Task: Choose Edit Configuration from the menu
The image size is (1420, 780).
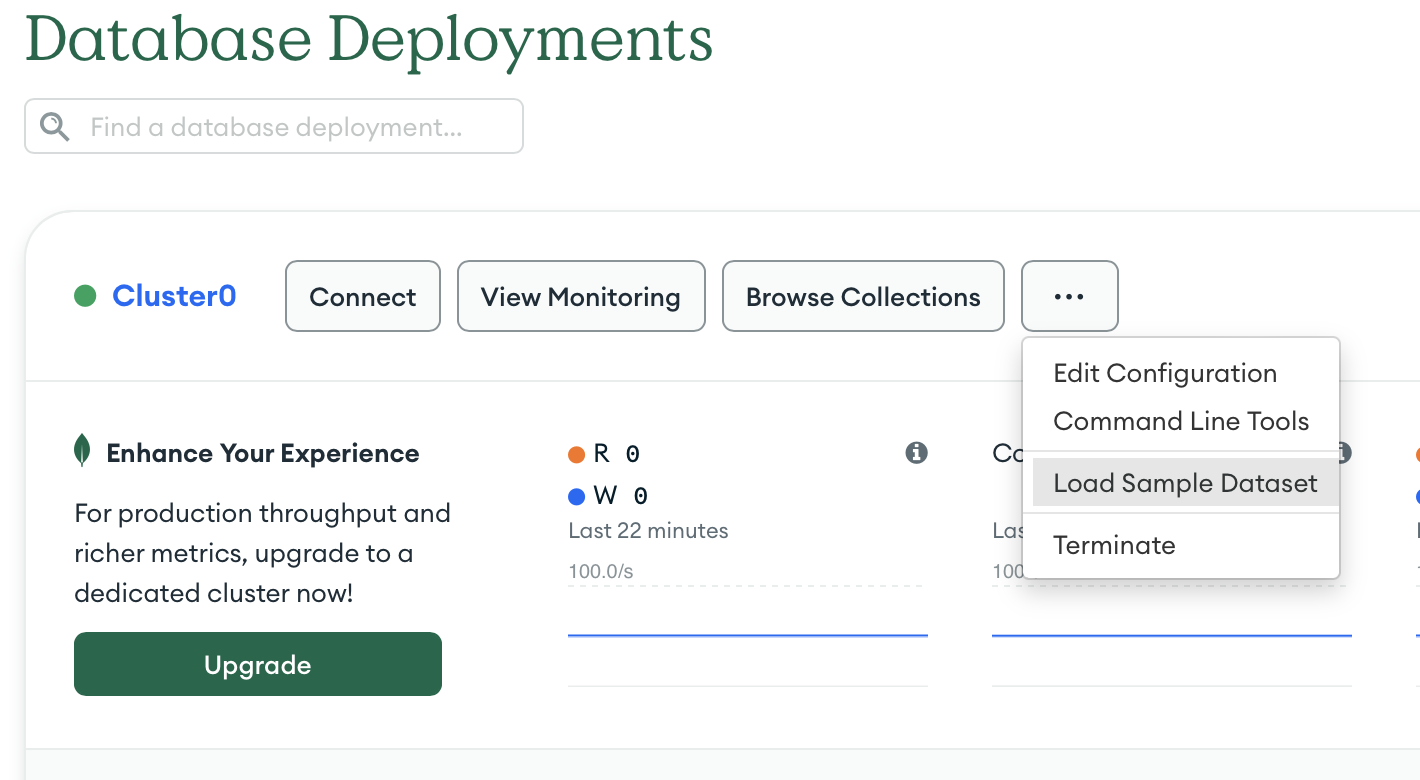Action: [1165, 372]
